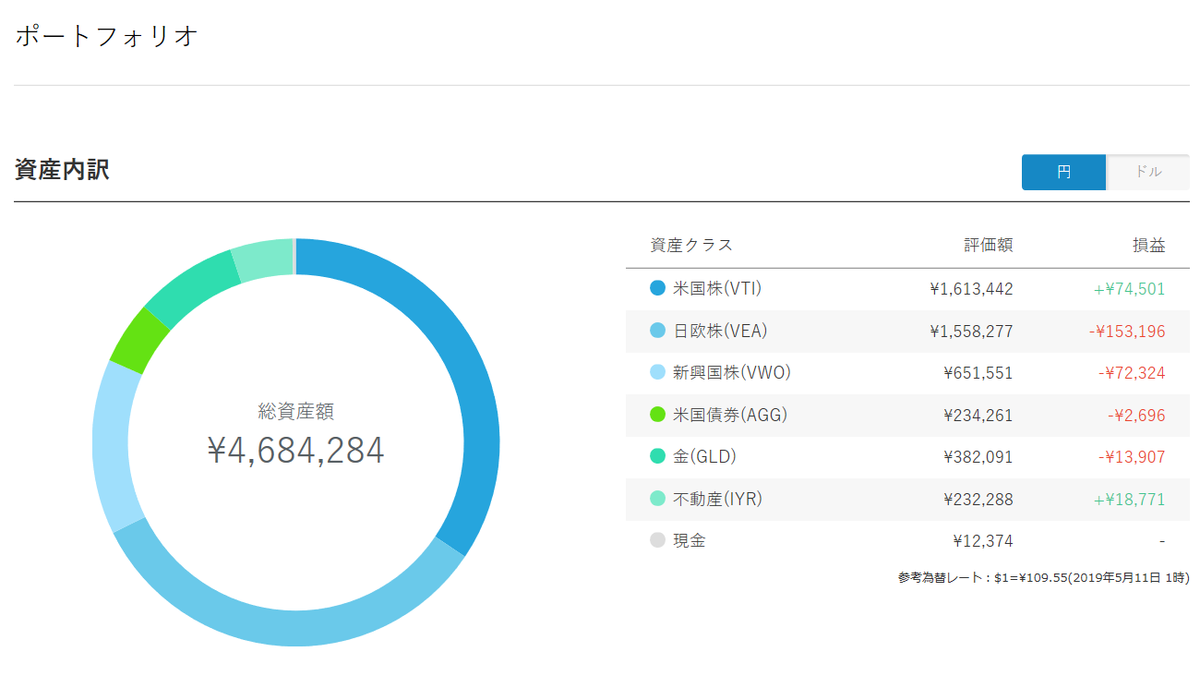
Task: Click the total asset amount ¥4,684,284
Action: pos(296,451)
